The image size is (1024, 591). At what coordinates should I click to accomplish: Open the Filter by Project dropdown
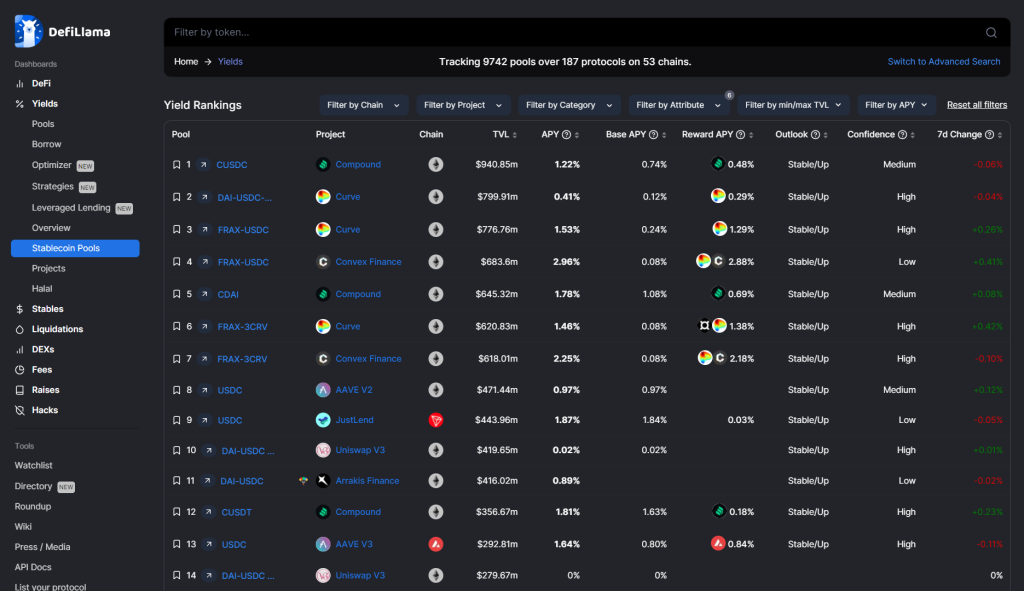click(462, 105)
